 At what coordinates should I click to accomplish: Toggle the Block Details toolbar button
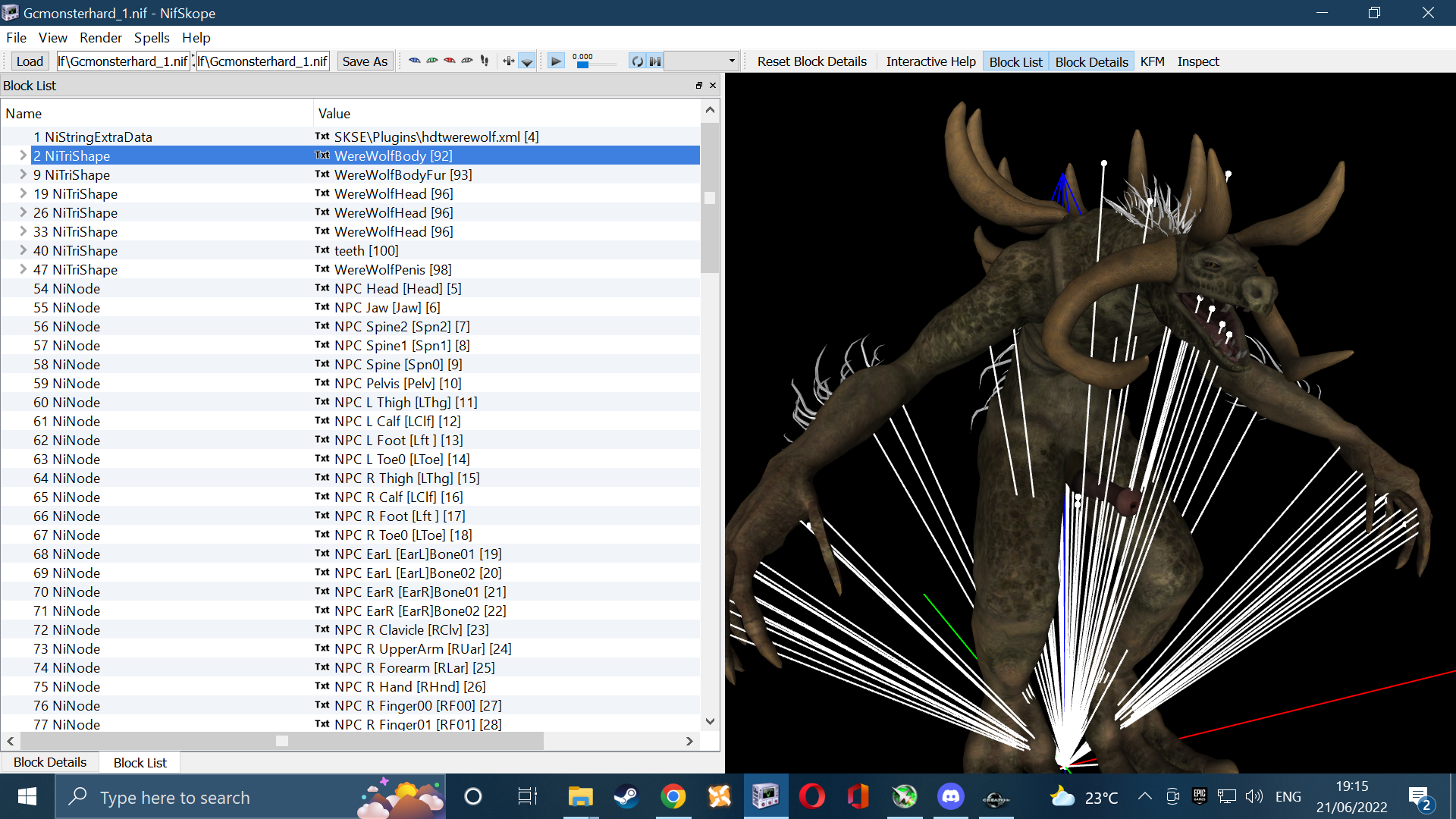[x=1091, y=61]
